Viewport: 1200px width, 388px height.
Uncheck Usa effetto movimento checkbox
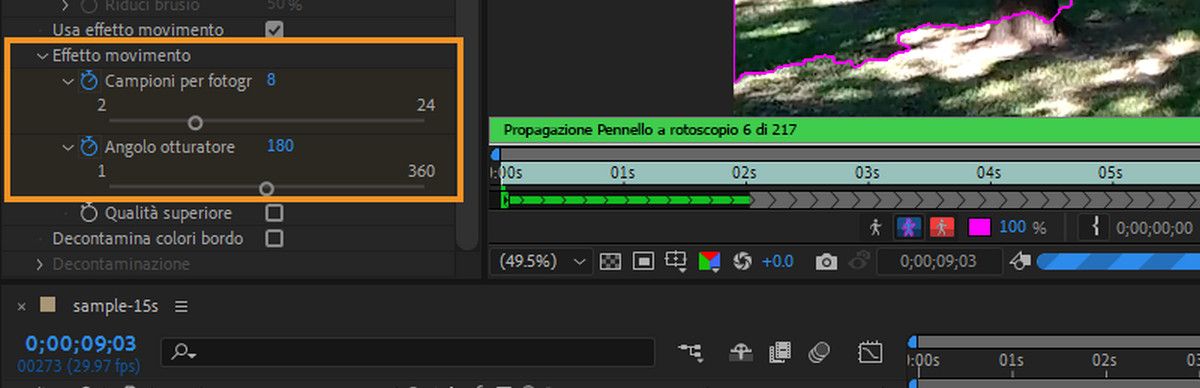coord(274,30)
